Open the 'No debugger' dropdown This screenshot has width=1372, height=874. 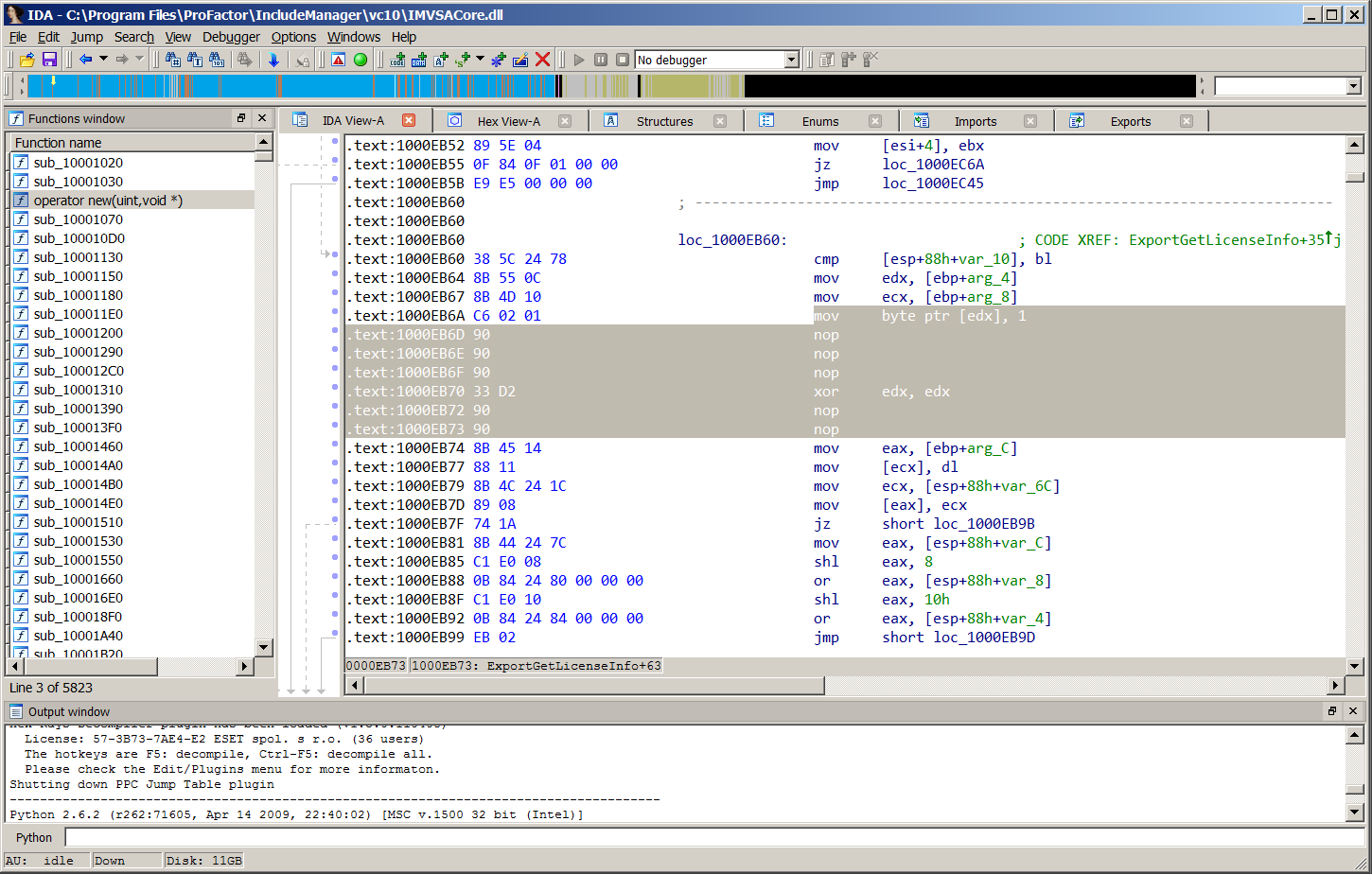point(792,60)
